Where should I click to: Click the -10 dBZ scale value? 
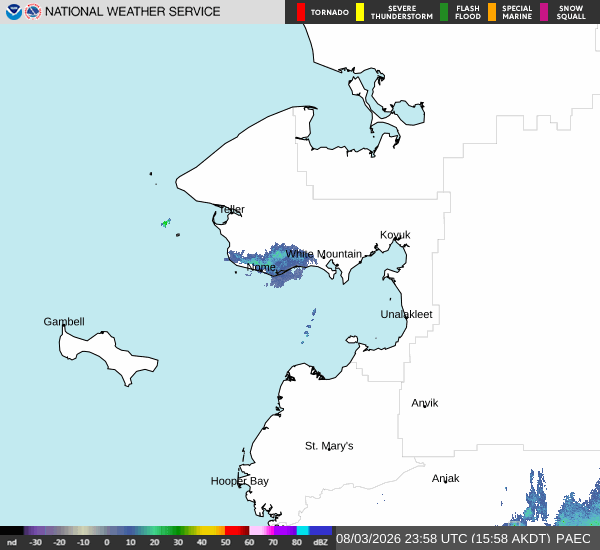coord(83,542)
